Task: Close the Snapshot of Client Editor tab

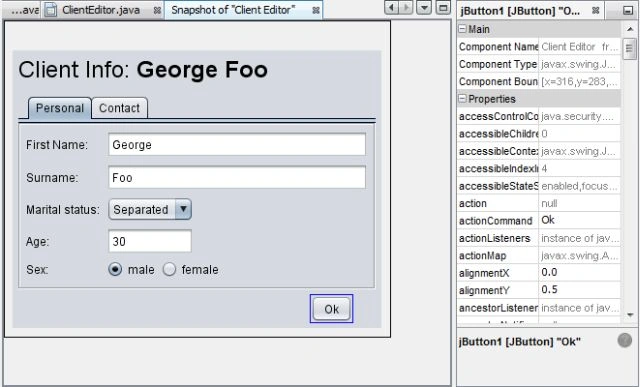Action: pyautogui.click(x=316, y=11)
